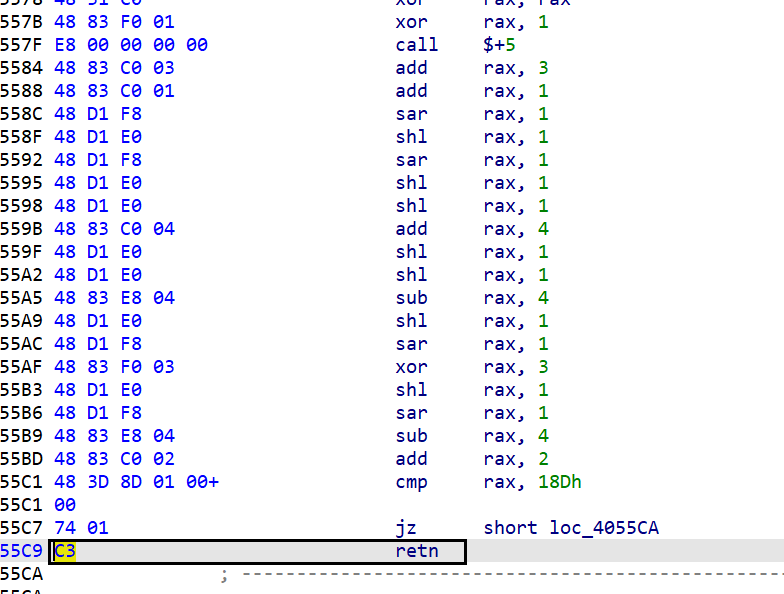The height and width of the screenshot is (594, 784).
Task: Select the cmp mnemonic at address 55C1
Action: (x=412, y=482)
